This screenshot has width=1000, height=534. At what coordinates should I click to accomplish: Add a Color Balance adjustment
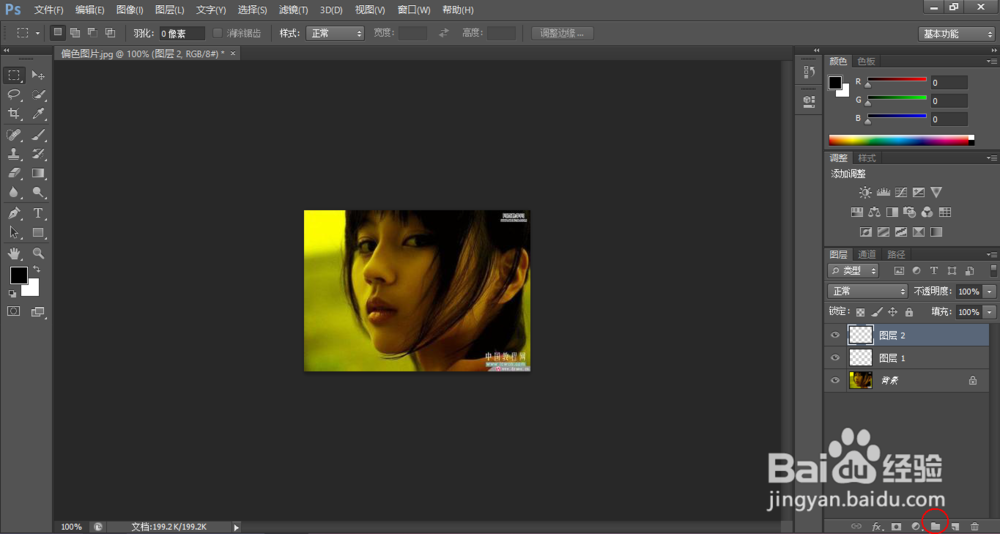coord(874,212)
